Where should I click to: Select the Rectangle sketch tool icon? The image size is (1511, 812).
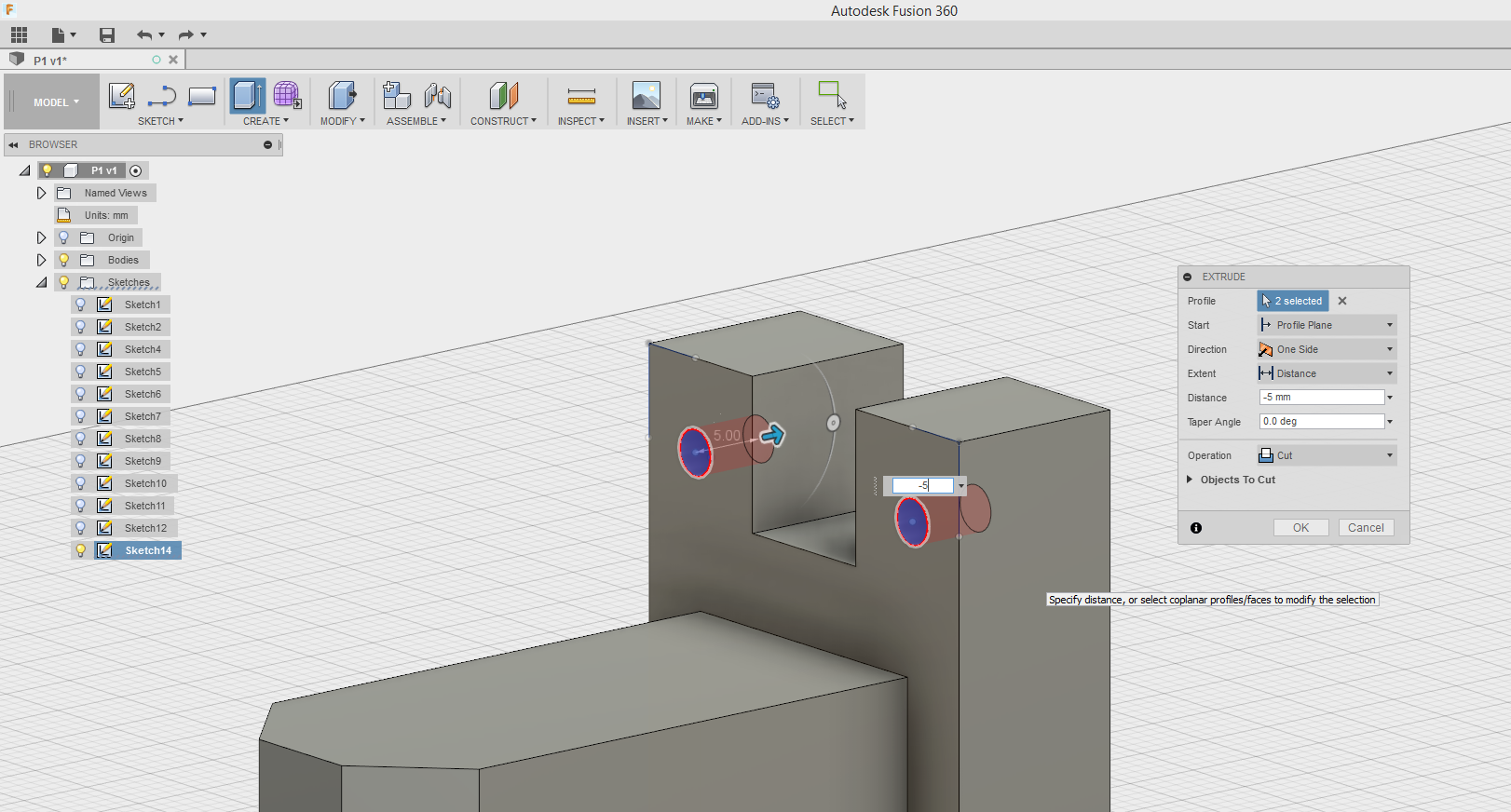tap(202, 96)
